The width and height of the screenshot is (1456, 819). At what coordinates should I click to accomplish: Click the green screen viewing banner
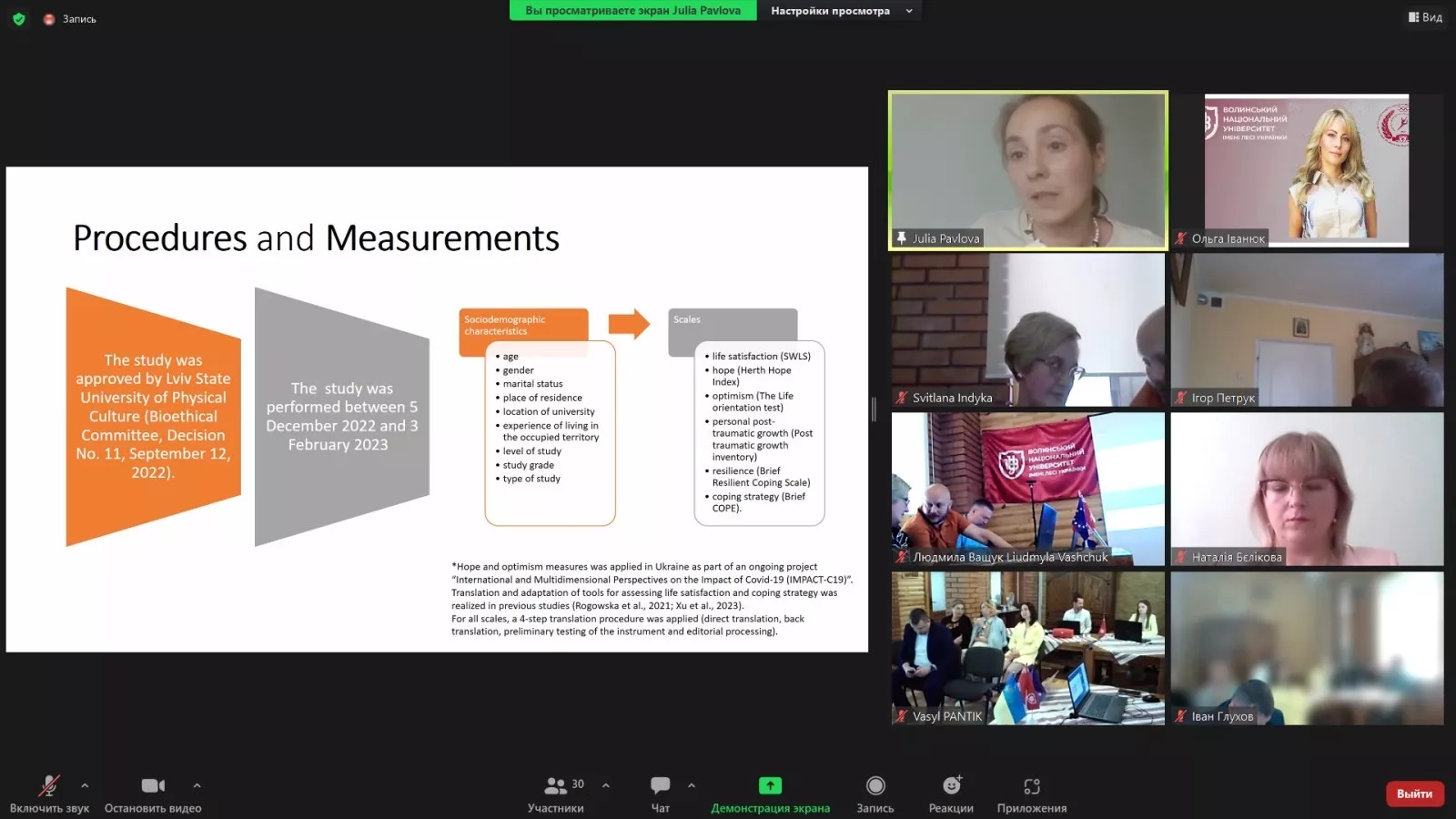(x=632, y=11)
